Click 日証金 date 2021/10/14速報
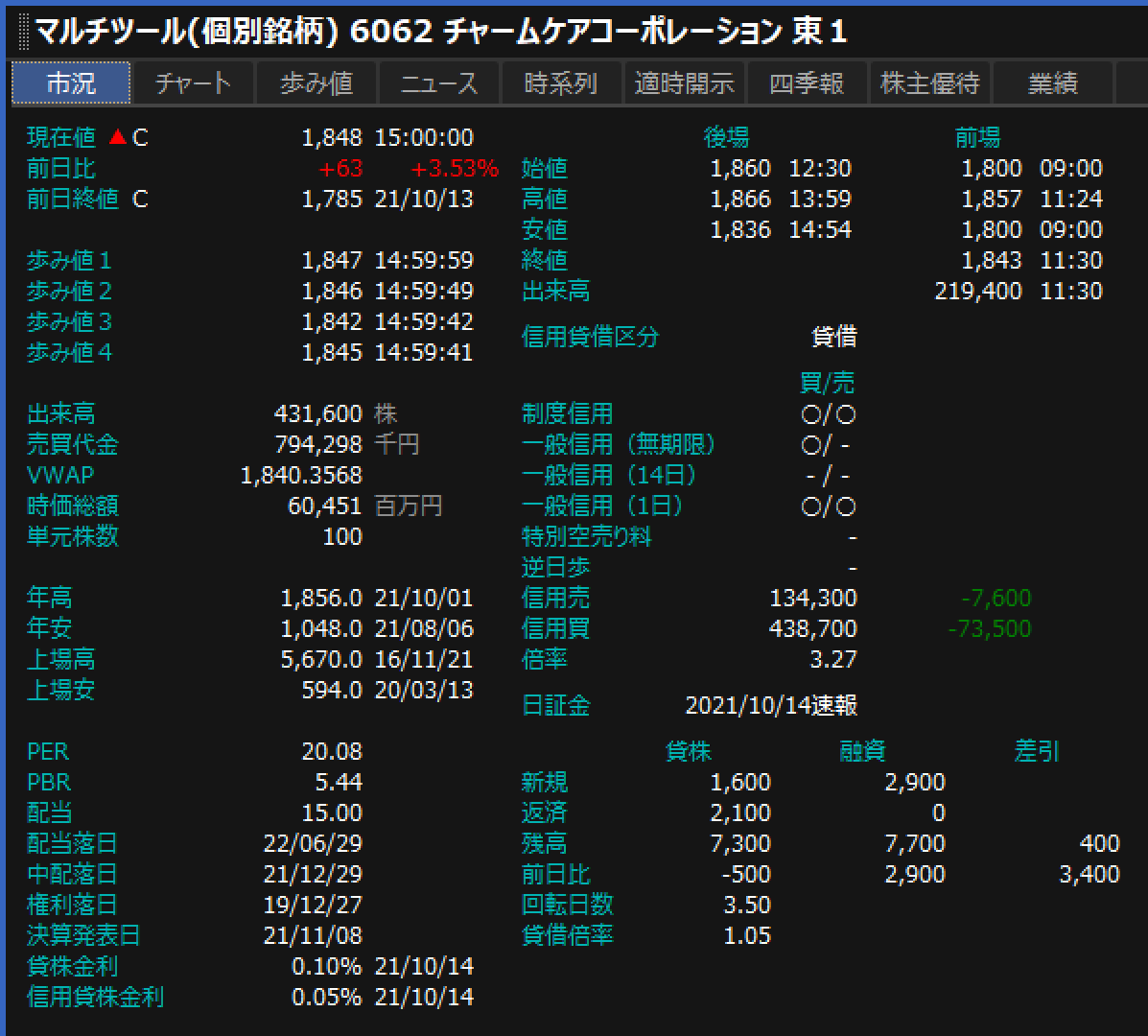Screen dimensions: 1148x1036 click(x=771, y=706)
